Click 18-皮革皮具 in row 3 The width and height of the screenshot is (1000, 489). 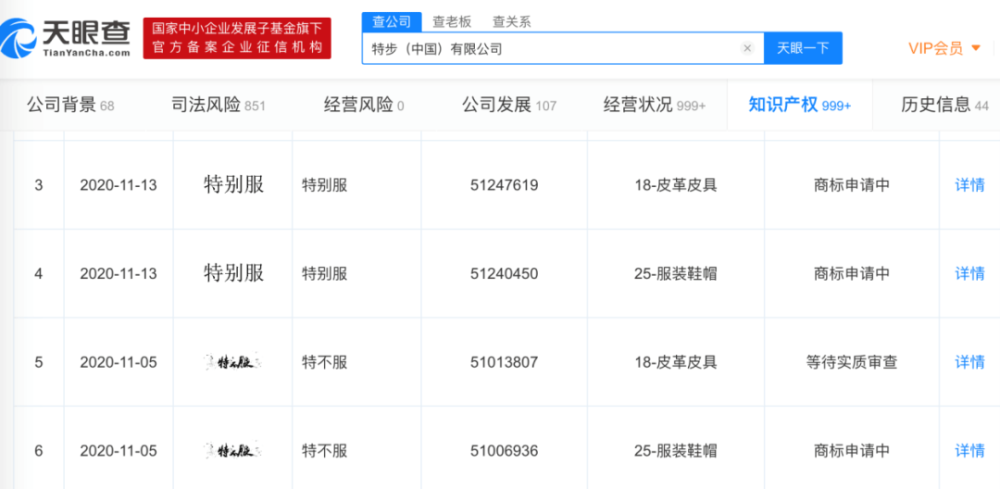click(x=676, y=186)
